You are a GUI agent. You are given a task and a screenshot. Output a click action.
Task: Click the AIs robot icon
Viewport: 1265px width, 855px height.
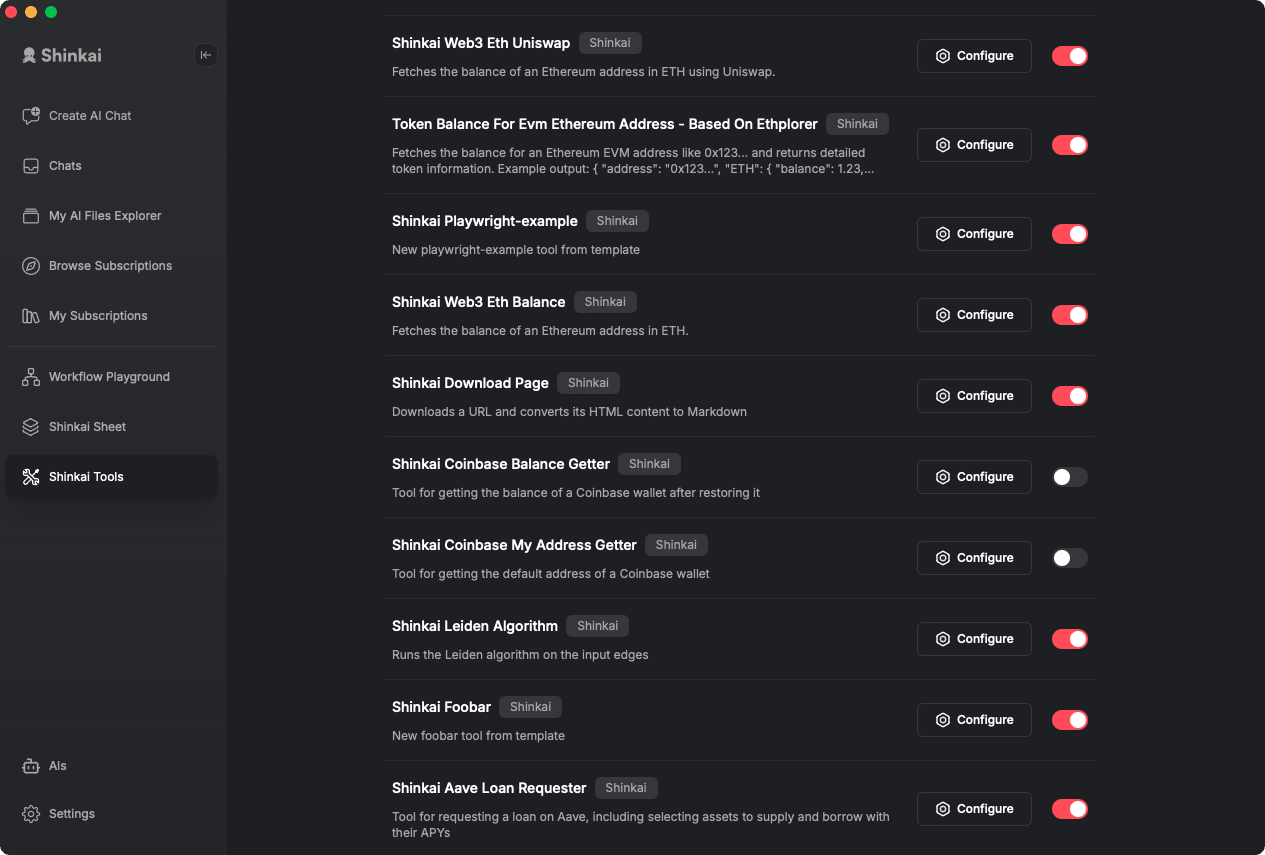click(31, 766)
